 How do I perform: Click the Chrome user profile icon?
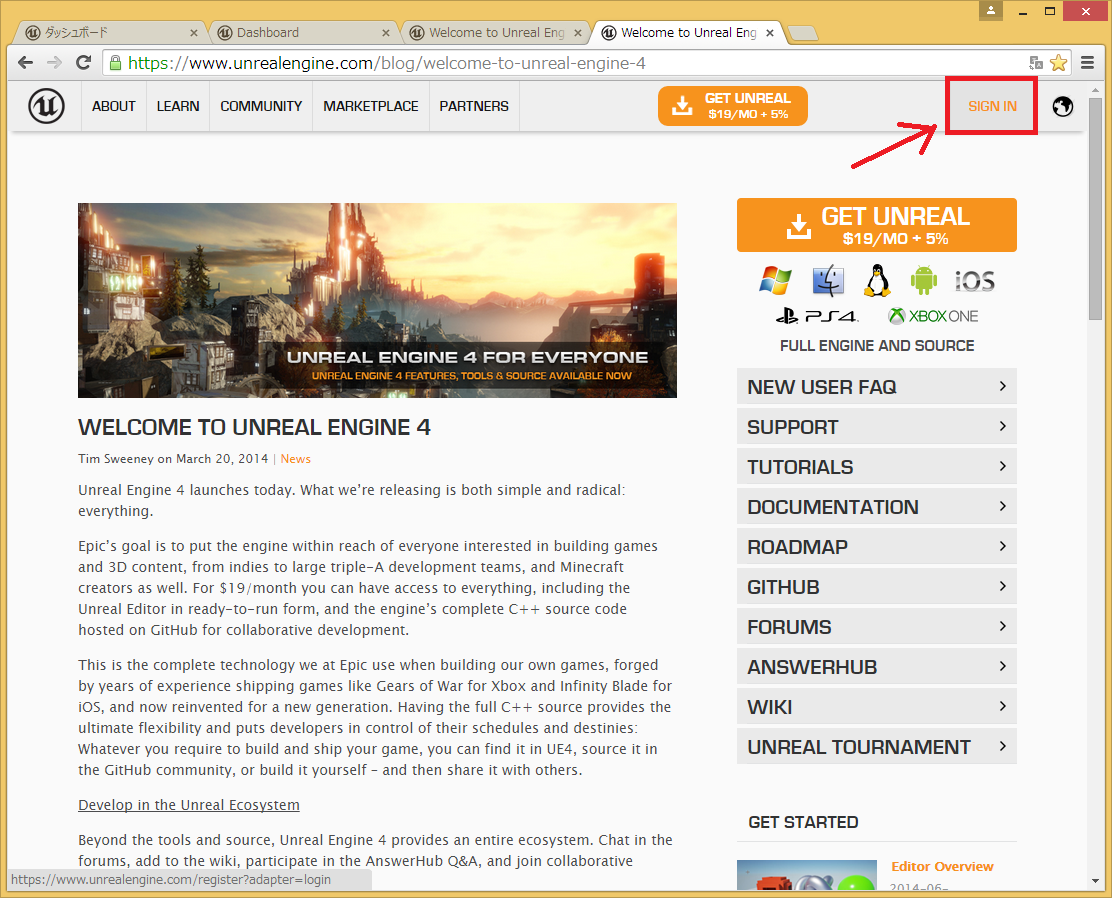[991, 10]
